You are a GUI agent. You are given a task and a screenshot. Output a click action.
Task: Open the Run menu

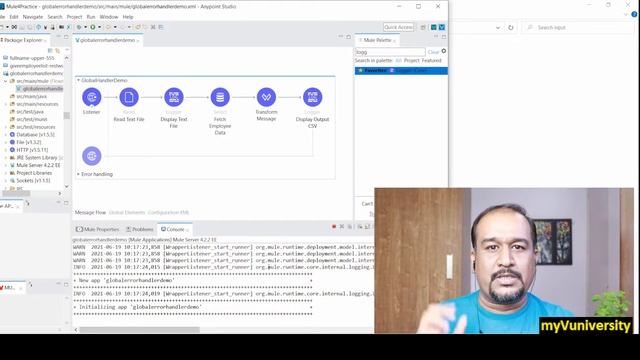91,17
